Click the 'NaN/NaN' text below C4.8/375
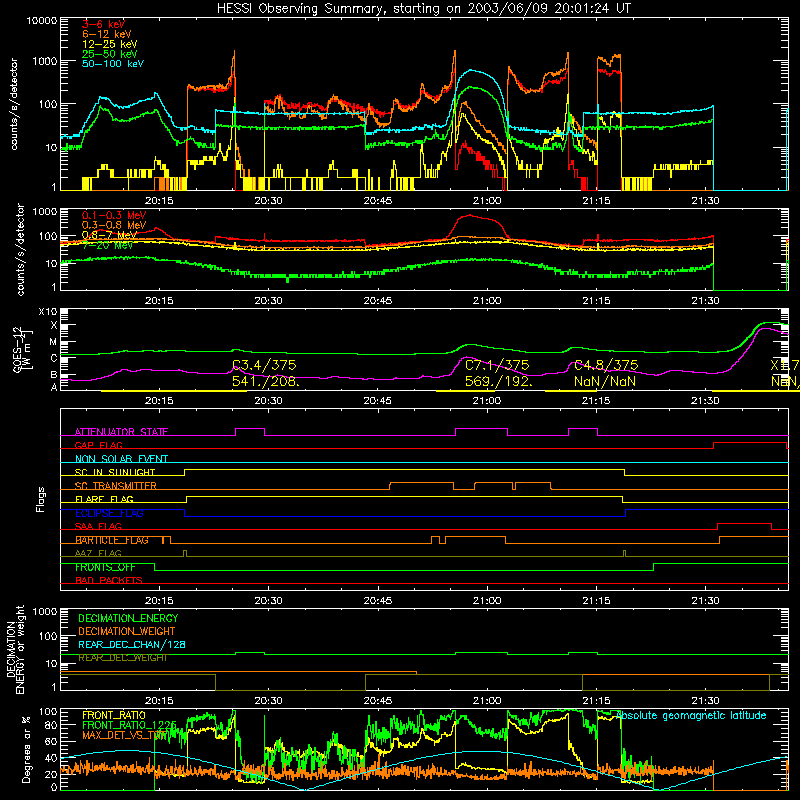 [605, 381]
